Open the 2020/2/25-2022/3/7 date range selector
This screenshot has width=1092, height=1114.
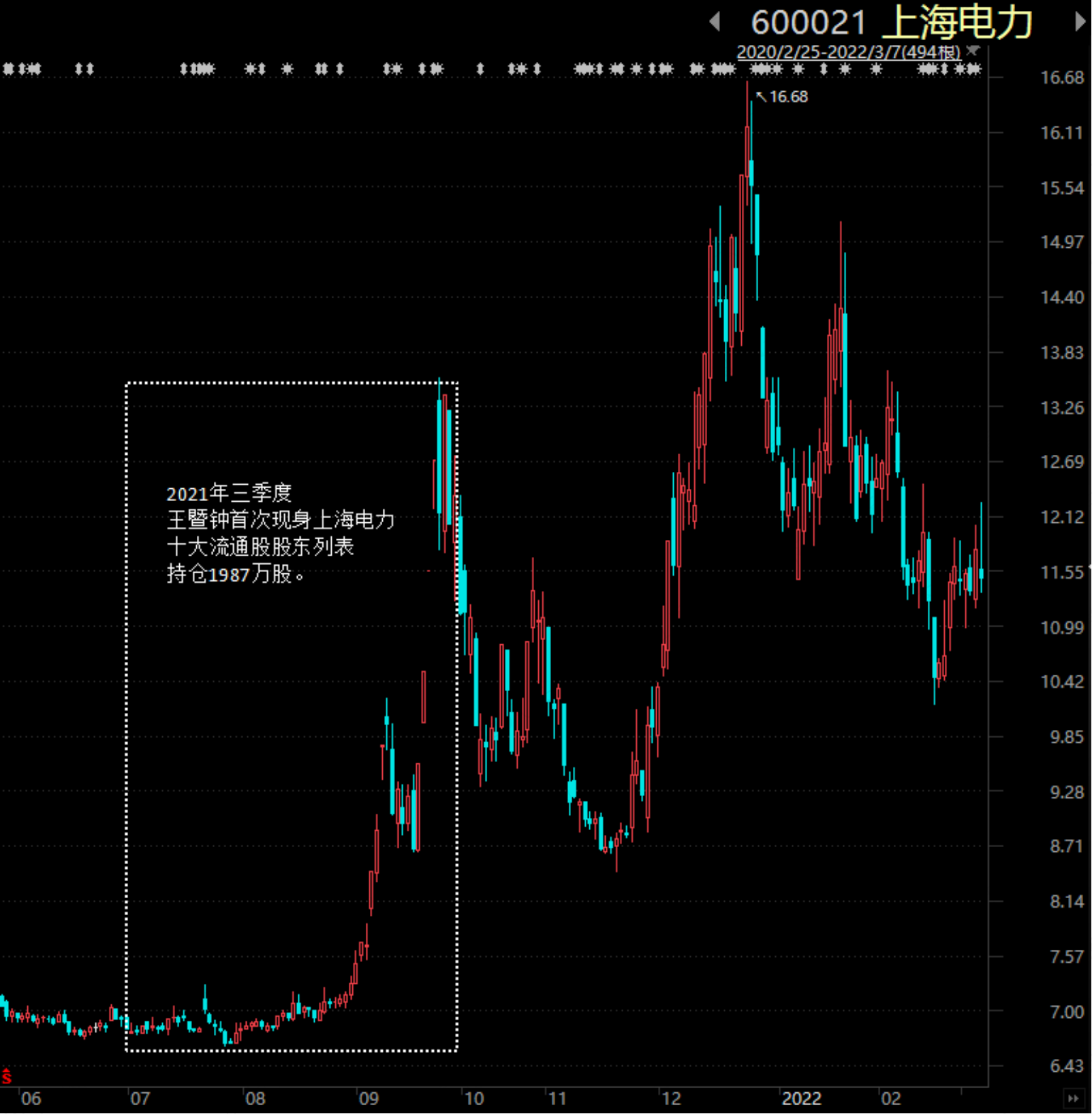point(848,52)
